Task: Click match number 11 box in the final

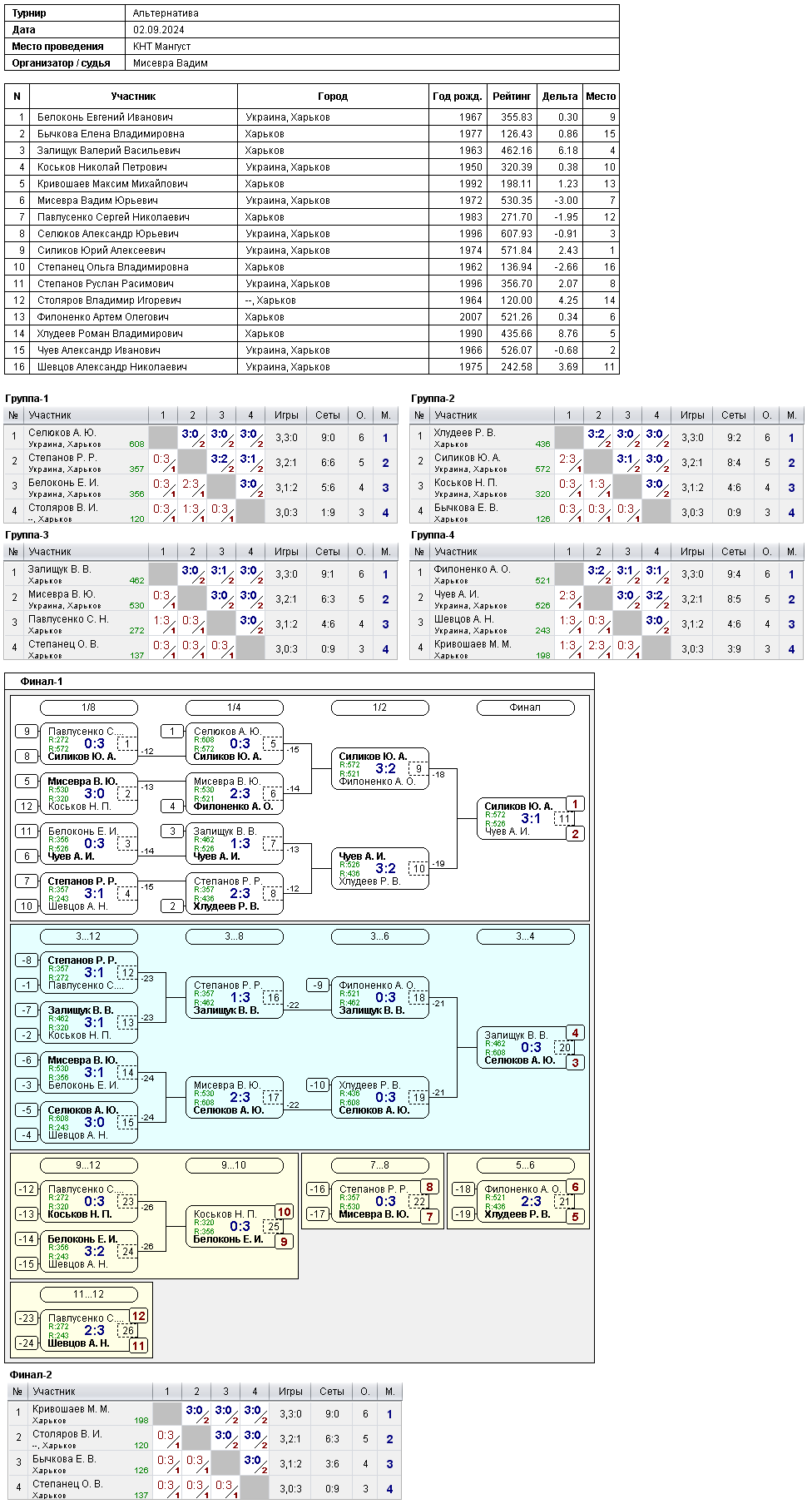Action: 564,819
